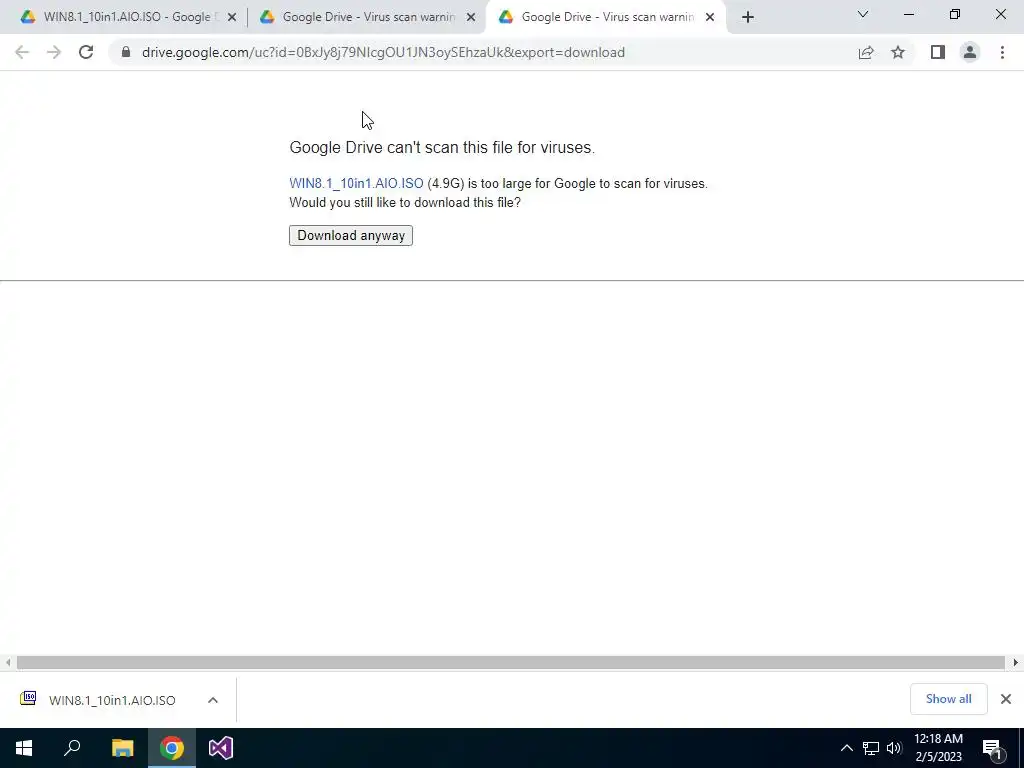Open Windows taskbar search

click(72, 748)
